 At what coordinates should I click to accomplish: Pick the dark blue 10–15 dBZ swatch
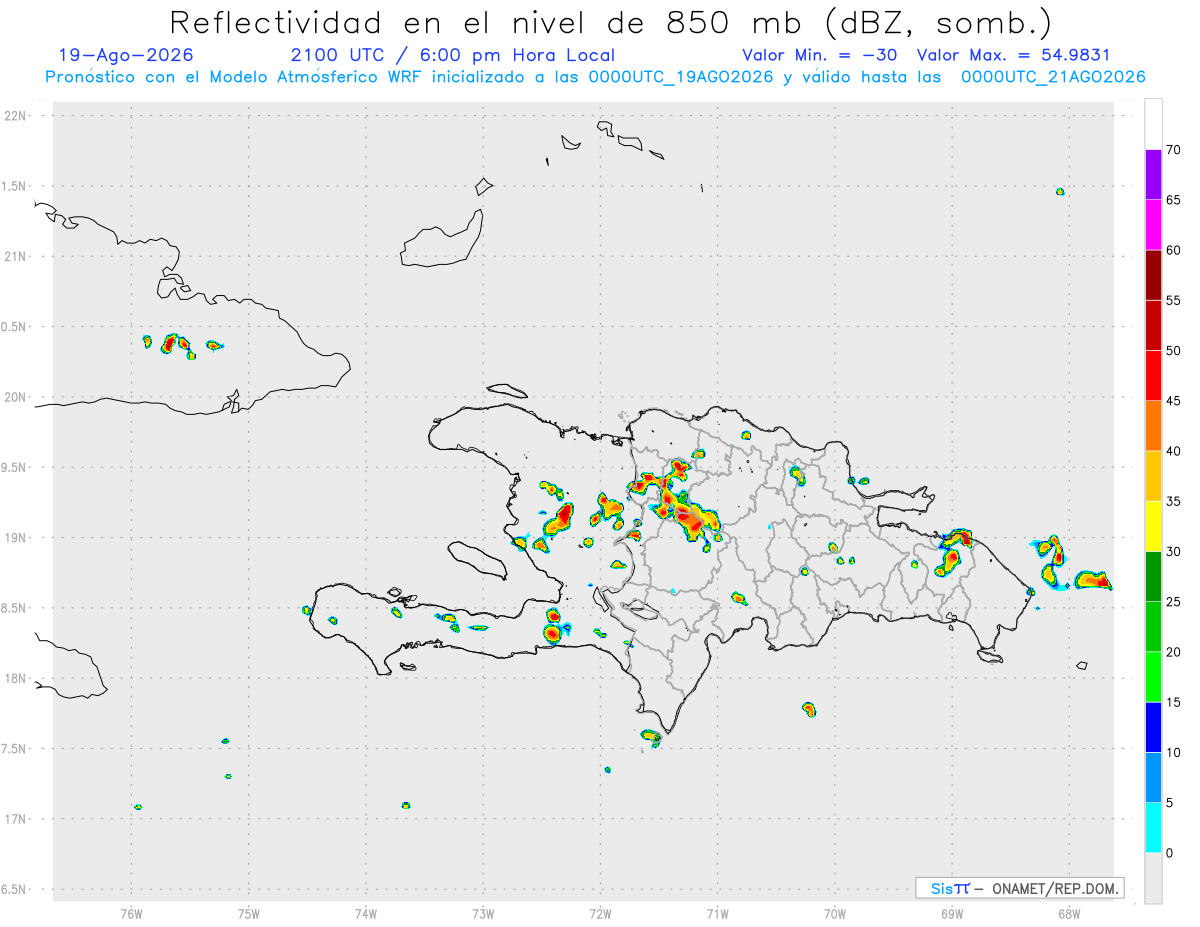[x=1153, y=727]
